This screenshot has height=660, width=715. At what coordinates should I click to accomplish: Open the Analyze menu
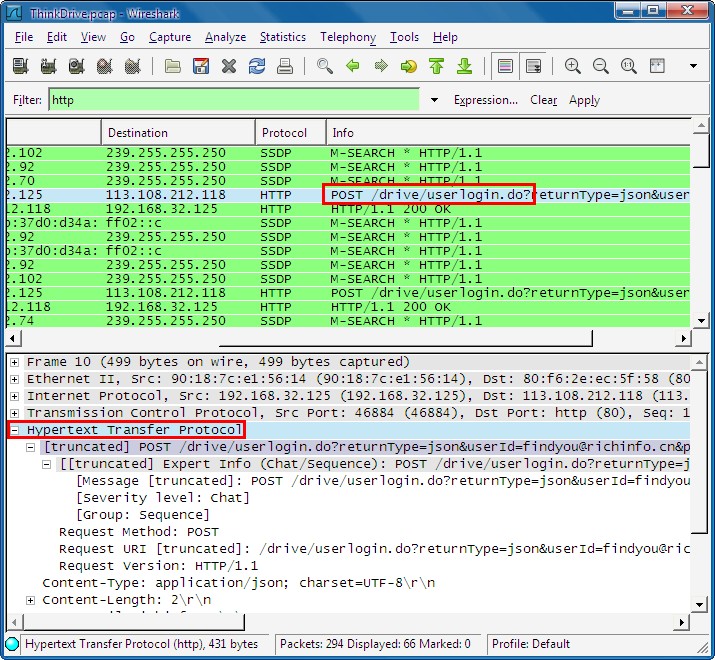[x=225, y=37]
